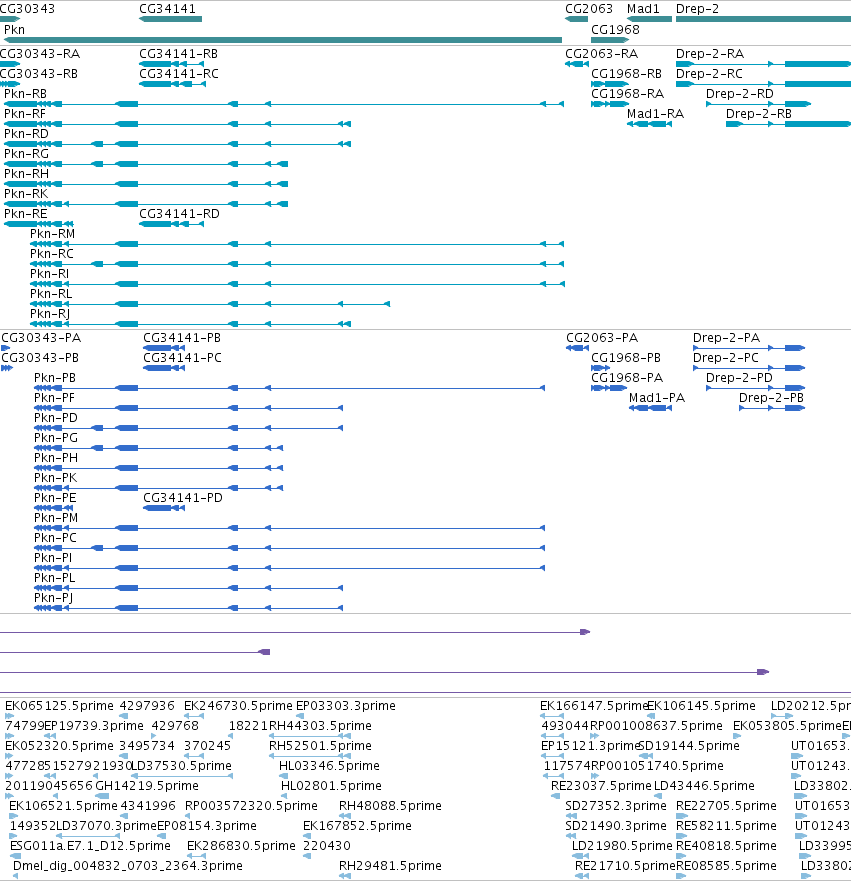The width and height of the screenshot is (851, 881).
Task: Open the Mad1-RA transcript label
Action: (x=656, y=113)
